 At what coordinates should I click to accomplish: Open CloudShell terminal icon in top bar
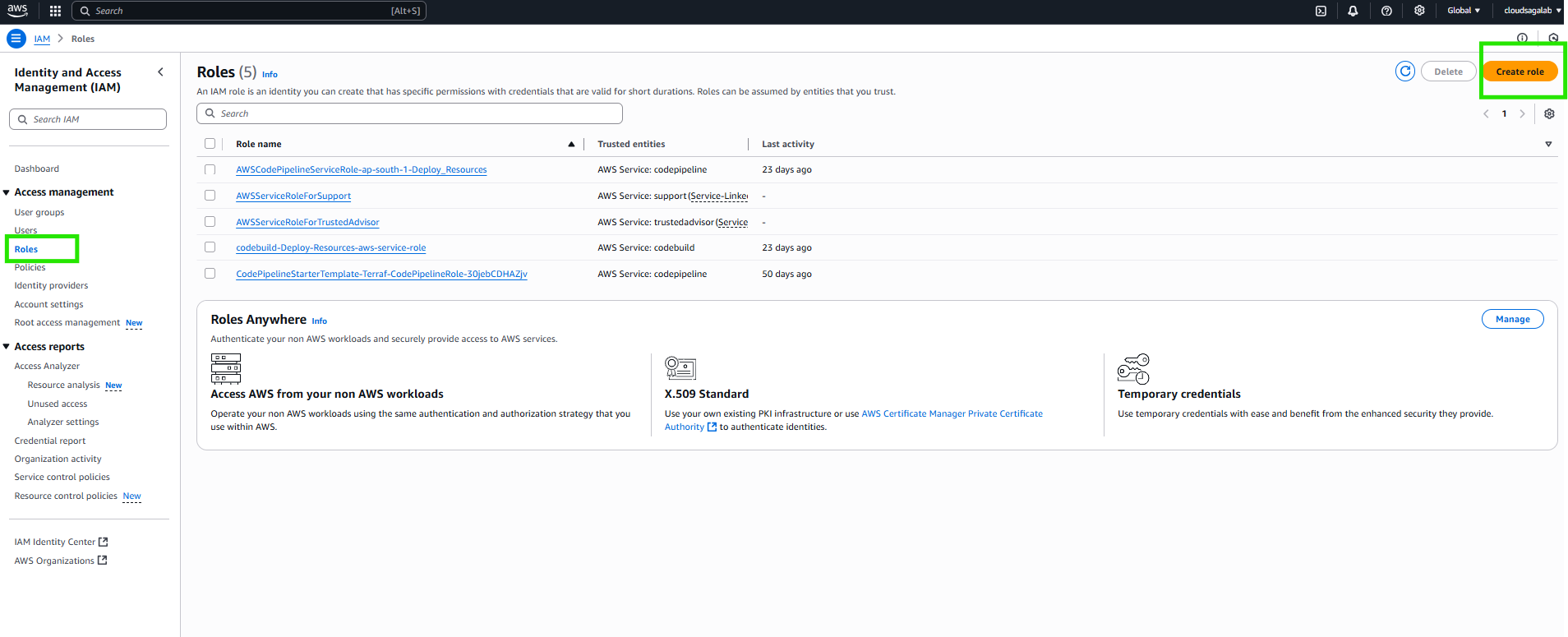[1321, 11]
